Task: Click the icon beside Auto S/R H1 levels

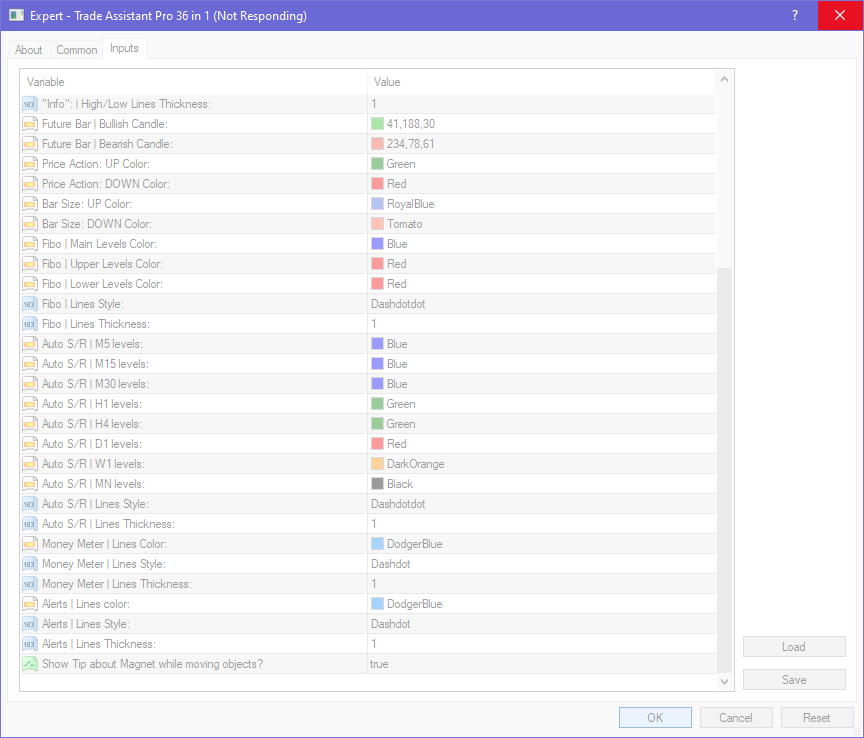Action: tap(30, 404)
